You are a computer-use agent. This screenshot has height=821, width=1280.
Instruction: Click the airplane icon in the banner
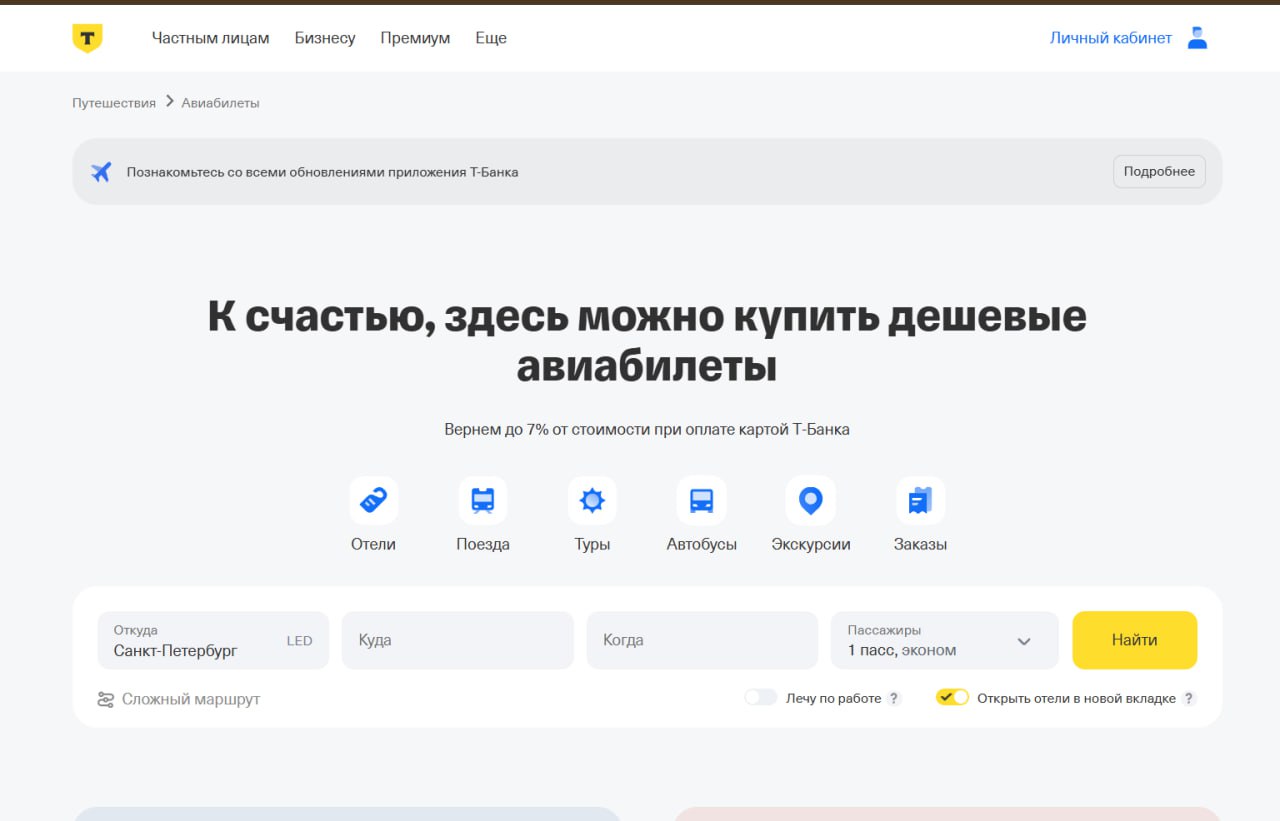click(x=101, y=172)
